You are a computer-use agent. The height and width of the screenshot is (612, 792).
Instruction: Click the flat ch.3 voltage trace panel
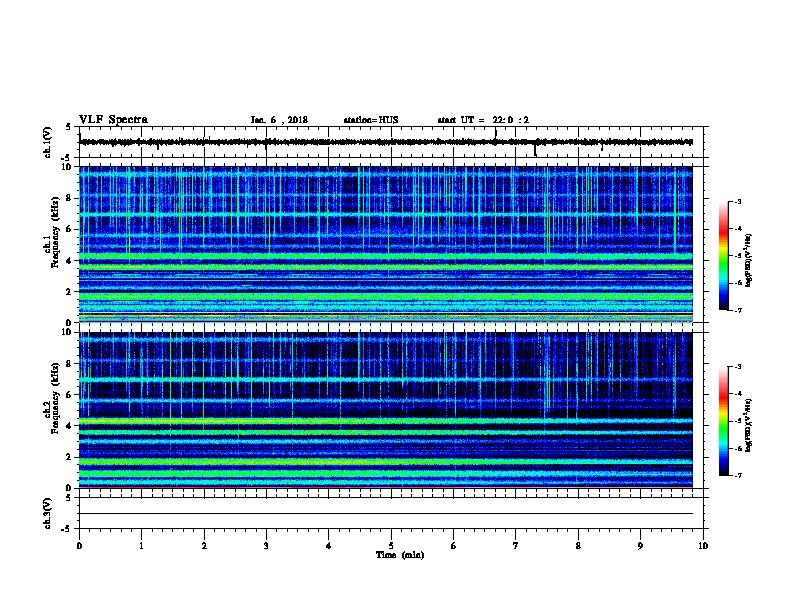(x=391, y=513)
